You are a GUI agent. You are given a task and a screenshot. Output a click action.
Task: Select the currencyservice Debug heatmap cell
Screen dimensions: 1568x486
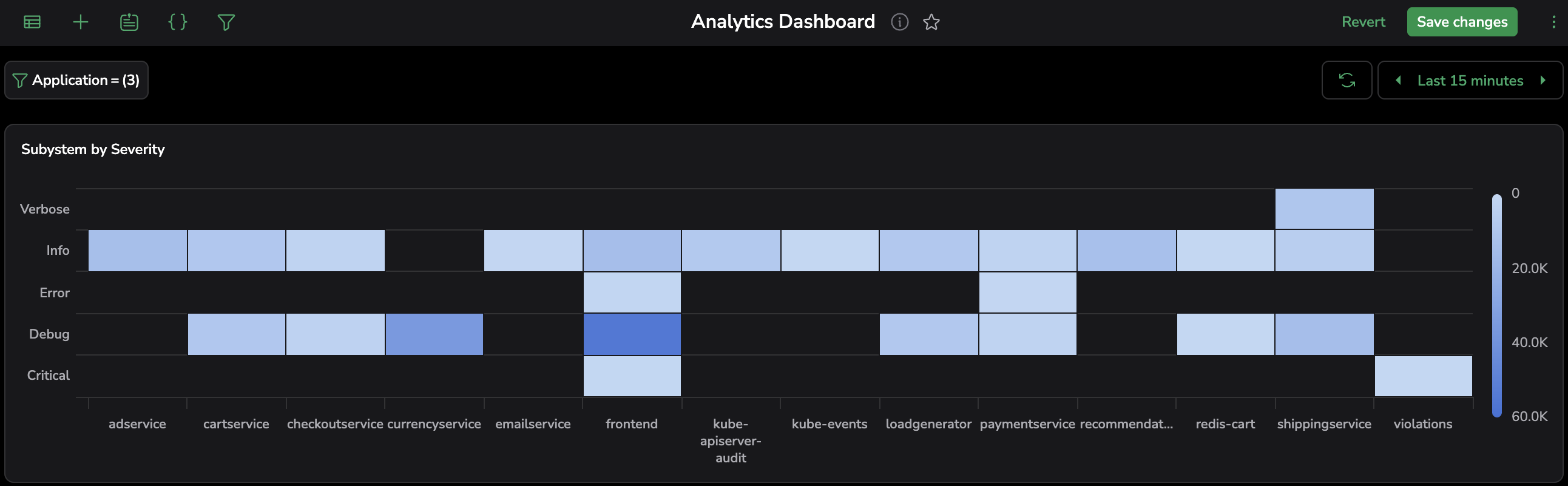point(434,334)
